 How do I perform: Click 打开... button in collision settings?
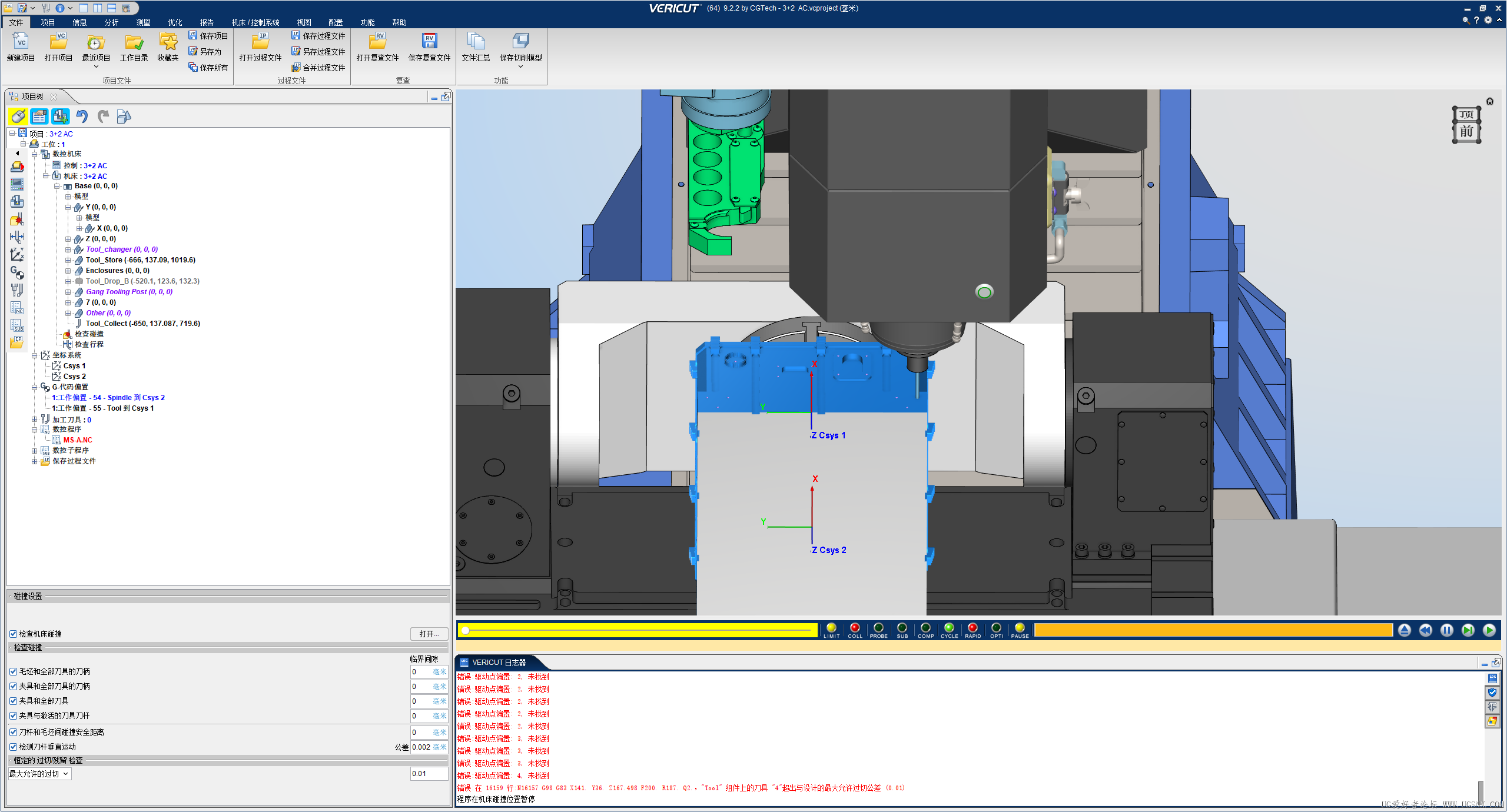point(429,634)
